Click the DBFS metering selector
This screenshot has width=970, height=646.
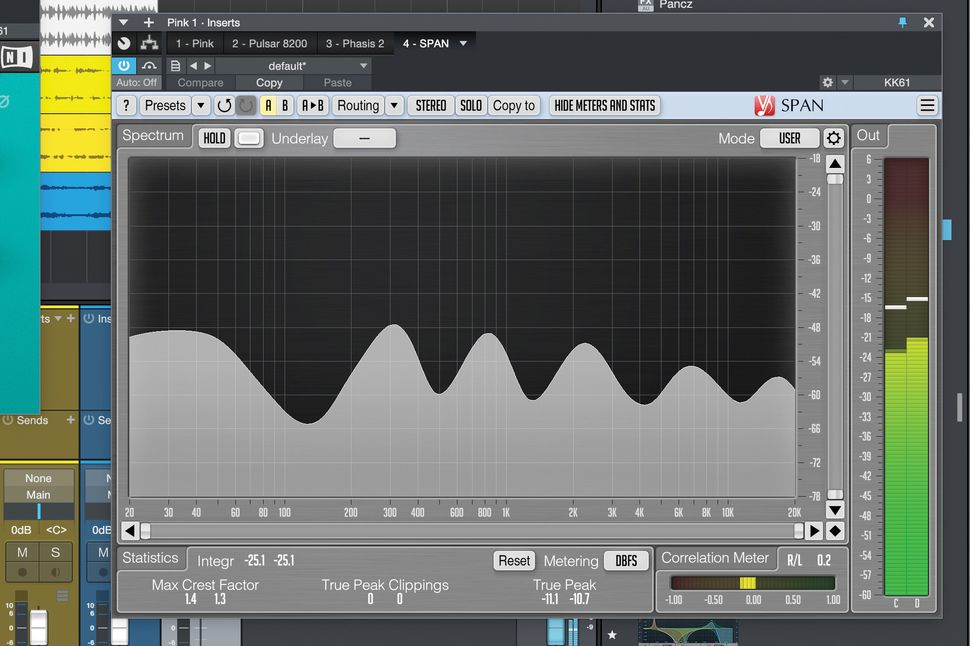tap(626, 561)
